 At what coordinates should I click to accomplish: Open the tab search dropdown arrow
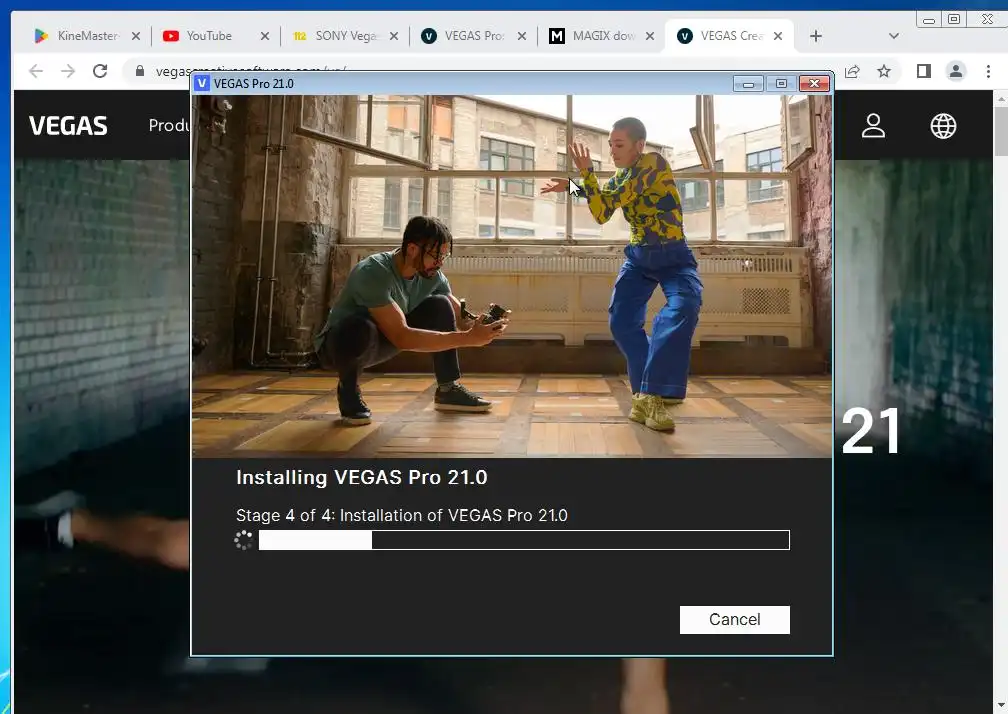[x=894, y=36]
